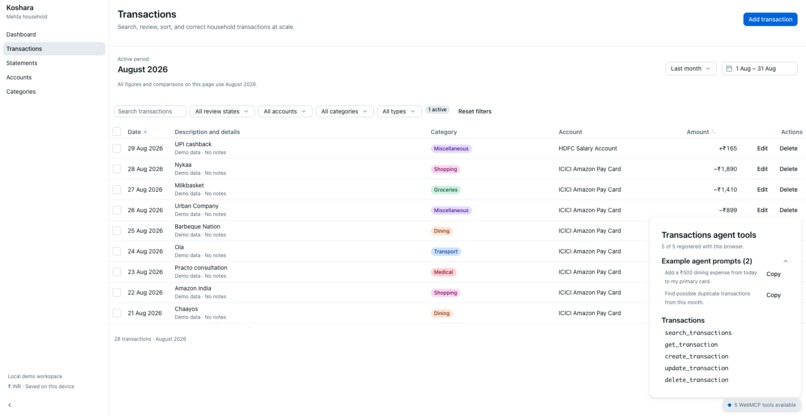
Task: Collapse Example agent prompts section
Action: tap(785, 261)
